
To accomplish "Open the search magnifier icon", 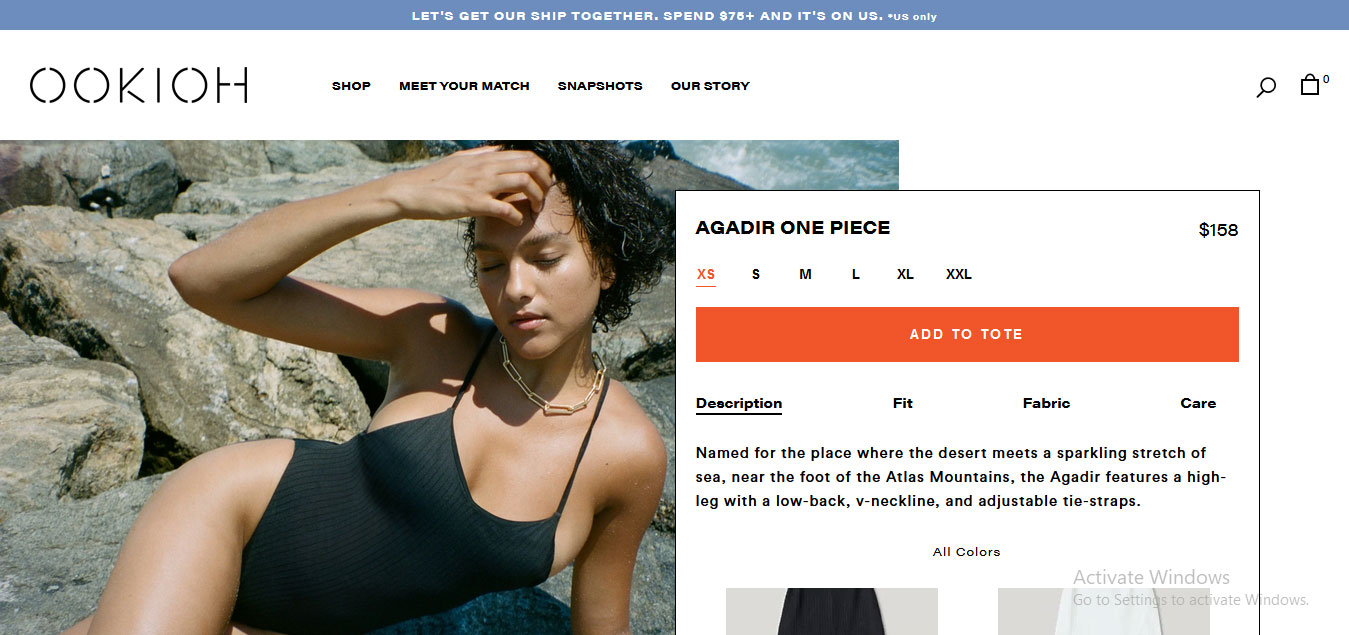I will click(1266, 87).
